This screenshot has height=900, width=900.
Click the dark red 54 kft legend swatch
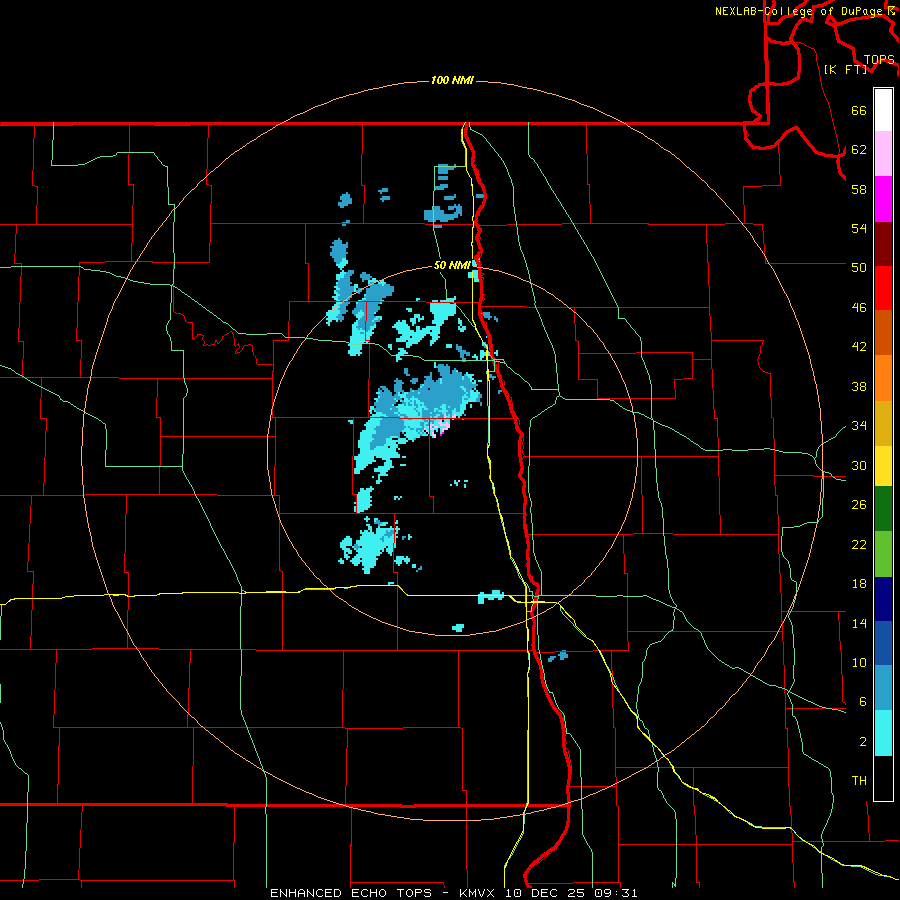click(883, 243)
